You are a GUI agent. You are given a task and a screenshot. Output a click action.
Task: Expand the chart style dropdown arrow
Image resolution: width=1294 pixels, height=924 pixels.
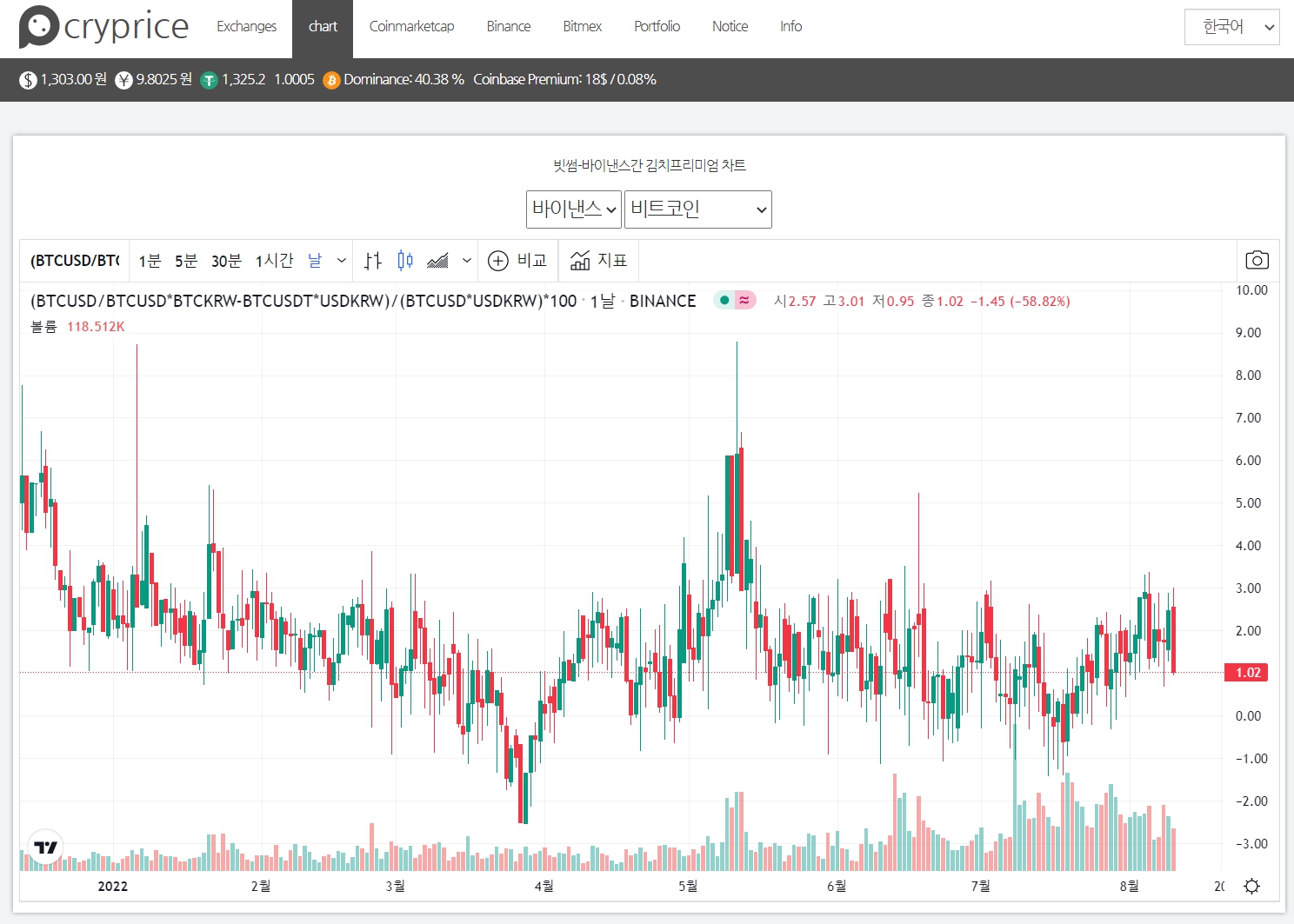pos(467,261)
